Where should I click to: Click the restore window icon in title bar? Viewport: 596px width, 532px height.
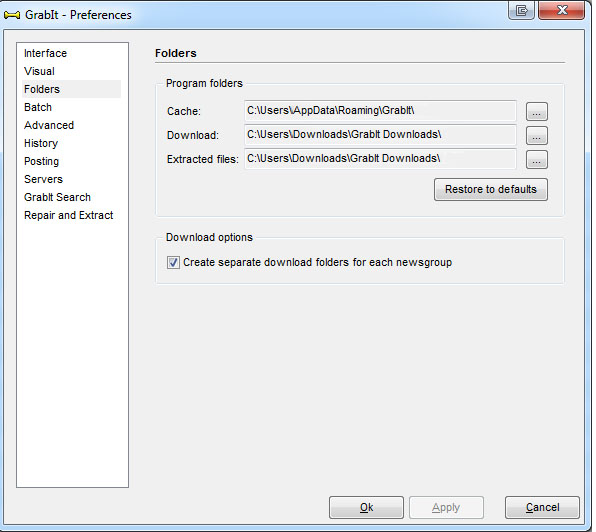[x=521, y=10]
